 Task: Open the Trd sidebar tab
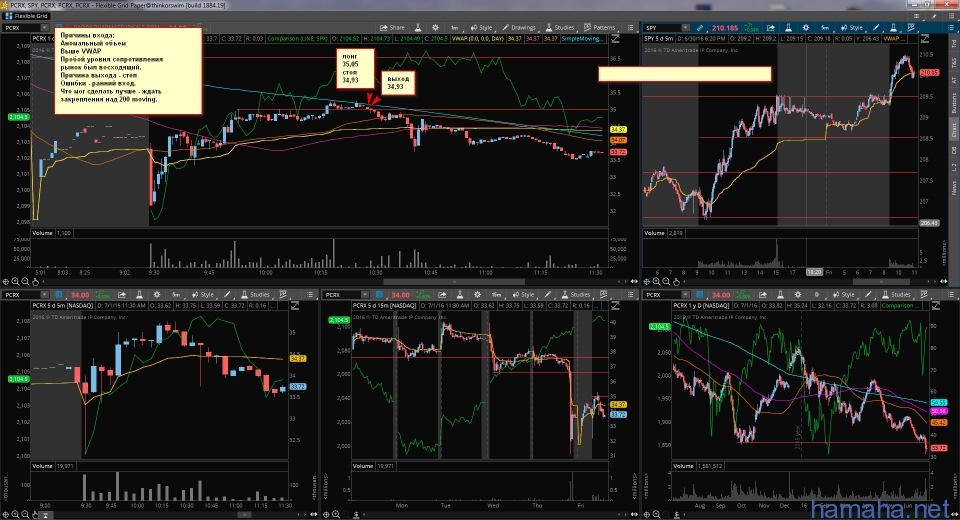tap(953, 44)
